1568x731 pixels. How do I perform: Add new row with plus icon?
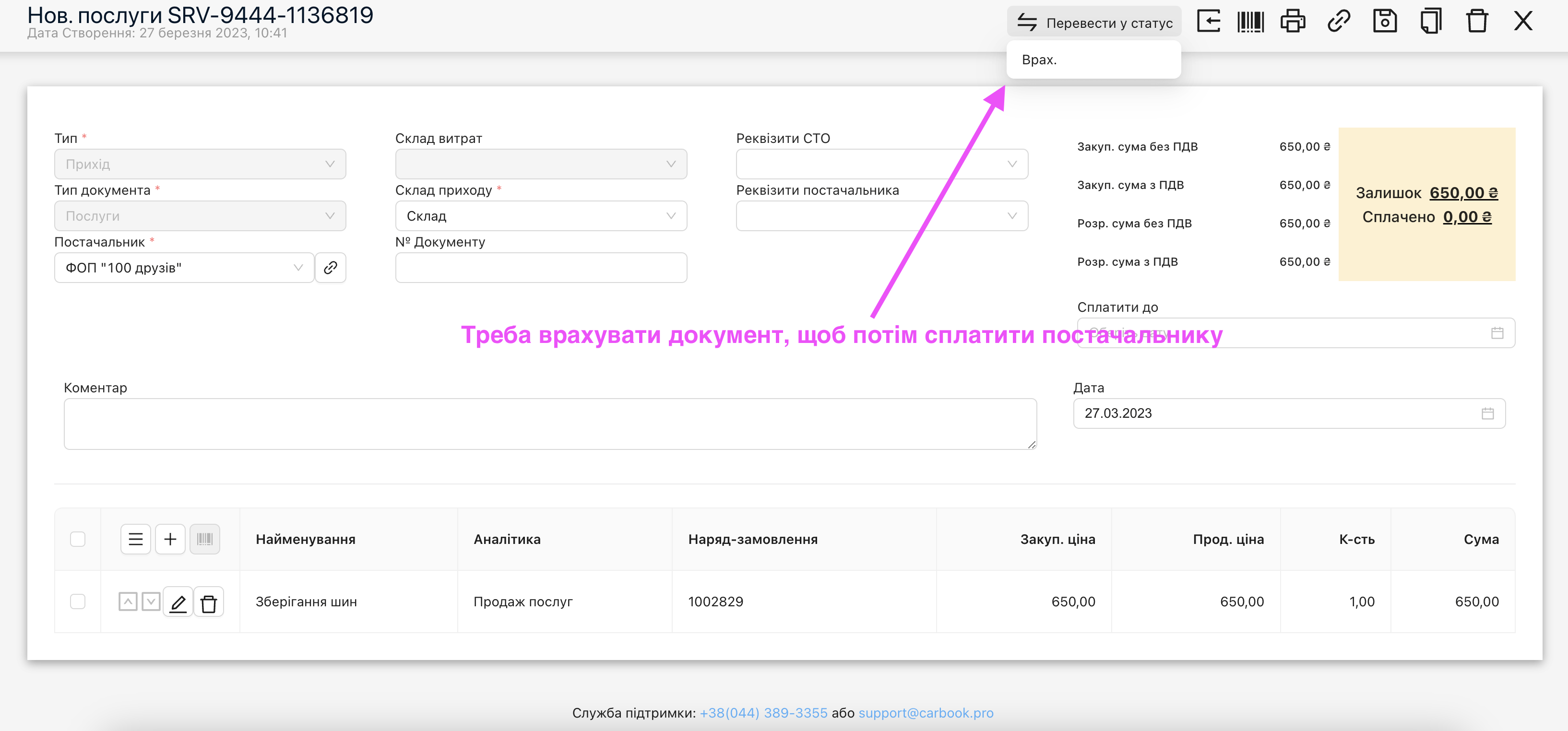170,539
